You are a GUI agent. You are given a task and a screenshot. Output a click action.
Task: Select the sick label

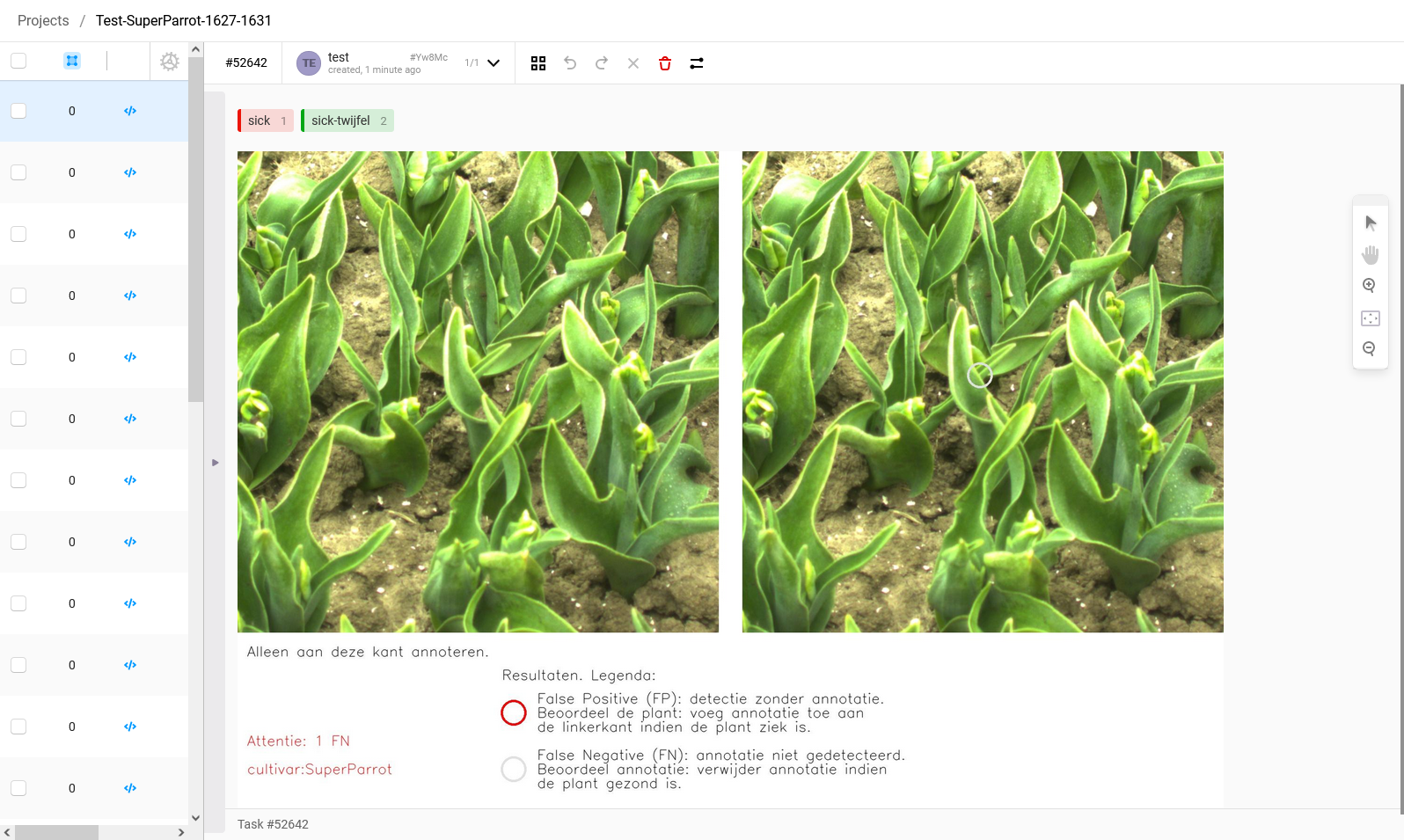click(266, 121)
